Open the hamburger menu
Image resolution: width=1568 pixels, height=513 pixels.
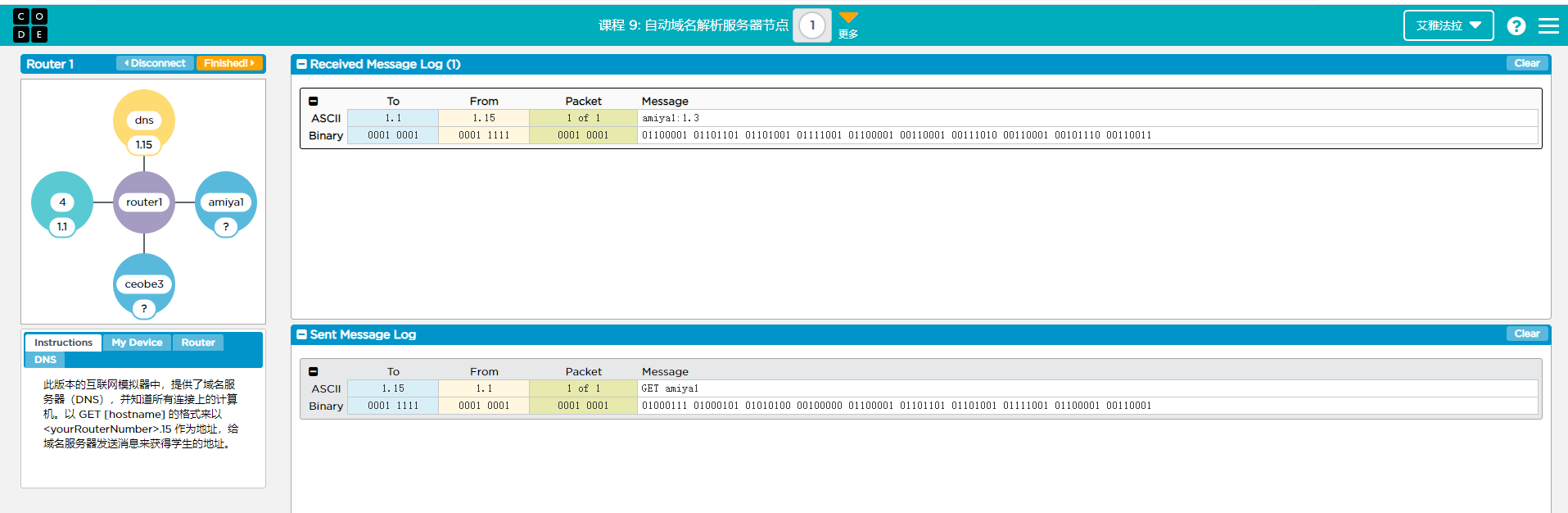1548,26
